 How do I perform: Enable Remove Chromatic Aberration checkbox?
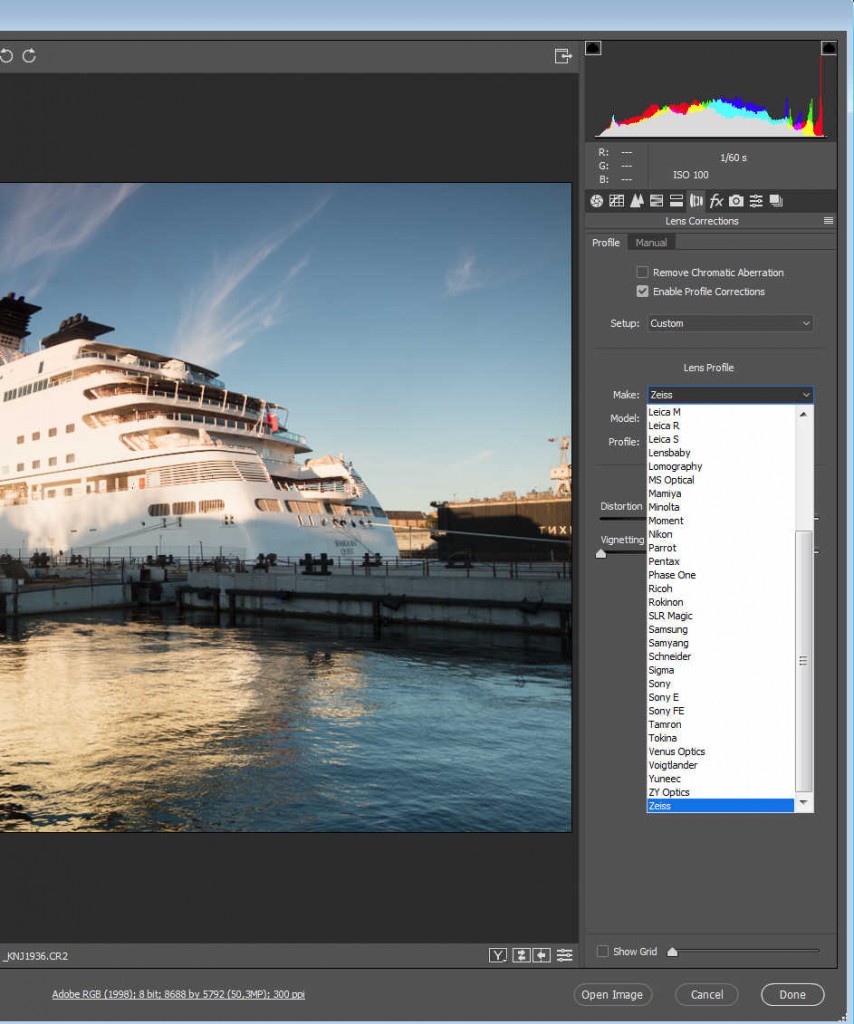tap(642, 272)
